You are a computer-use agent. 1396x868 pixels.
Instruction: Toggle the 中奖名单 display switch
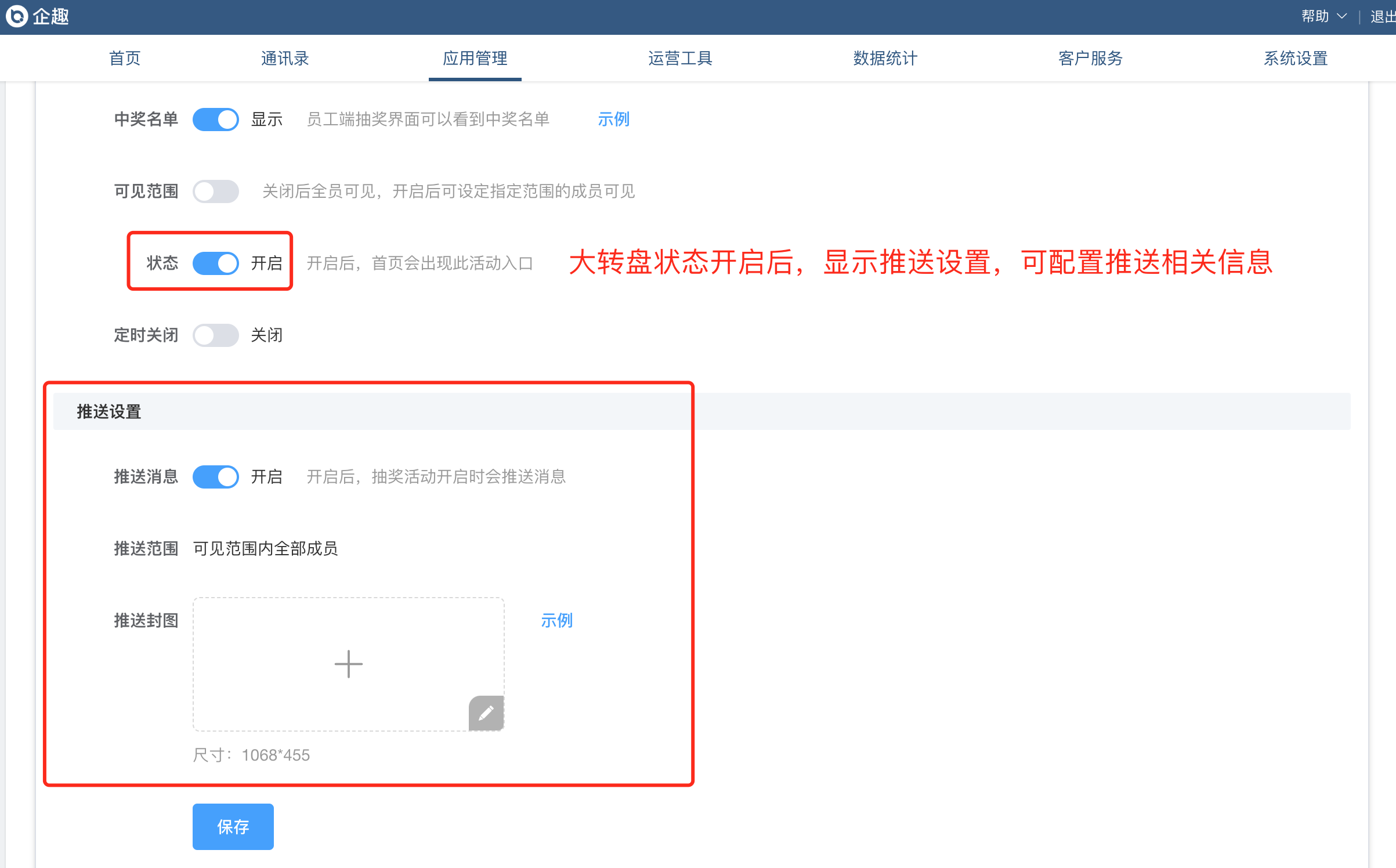pyautogui.click(x=215, y=120)
